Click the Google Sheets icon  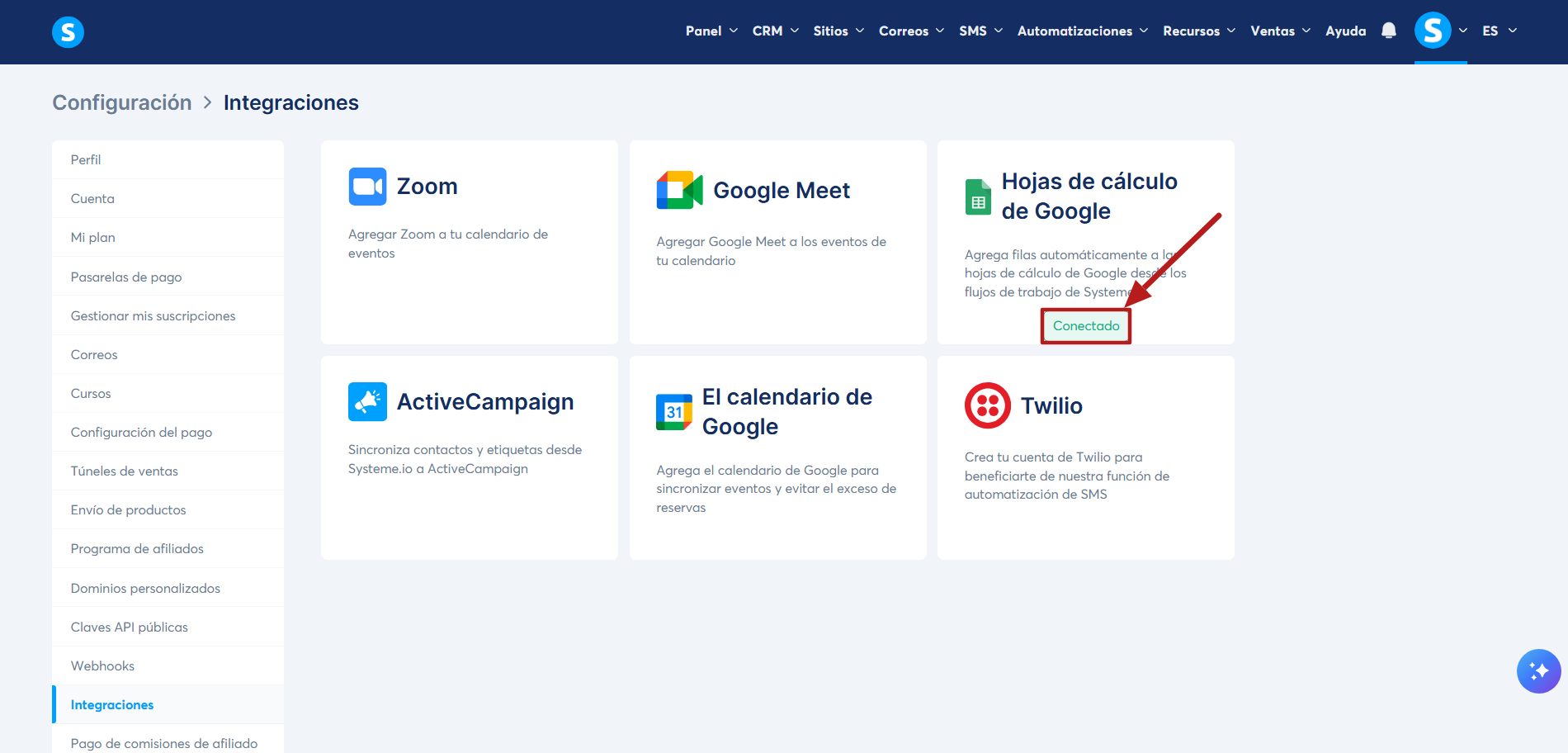(x=978, y=197)
